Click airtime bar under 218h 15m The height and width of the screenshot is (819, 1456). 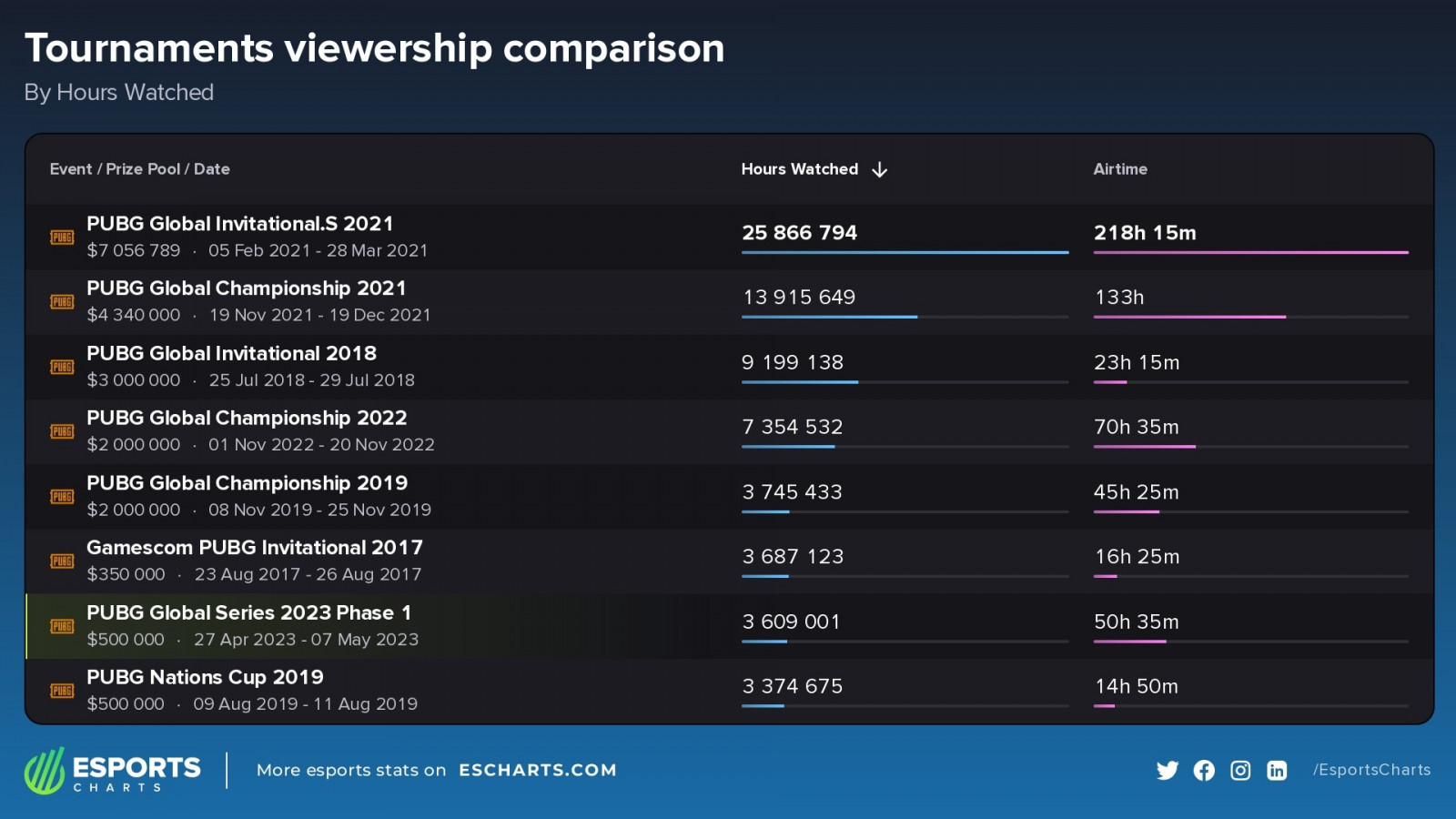1251,252
